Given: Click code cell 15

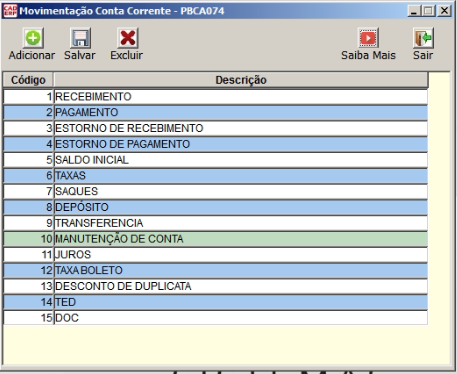Looking at the screenshot, I should click(28, 318).
